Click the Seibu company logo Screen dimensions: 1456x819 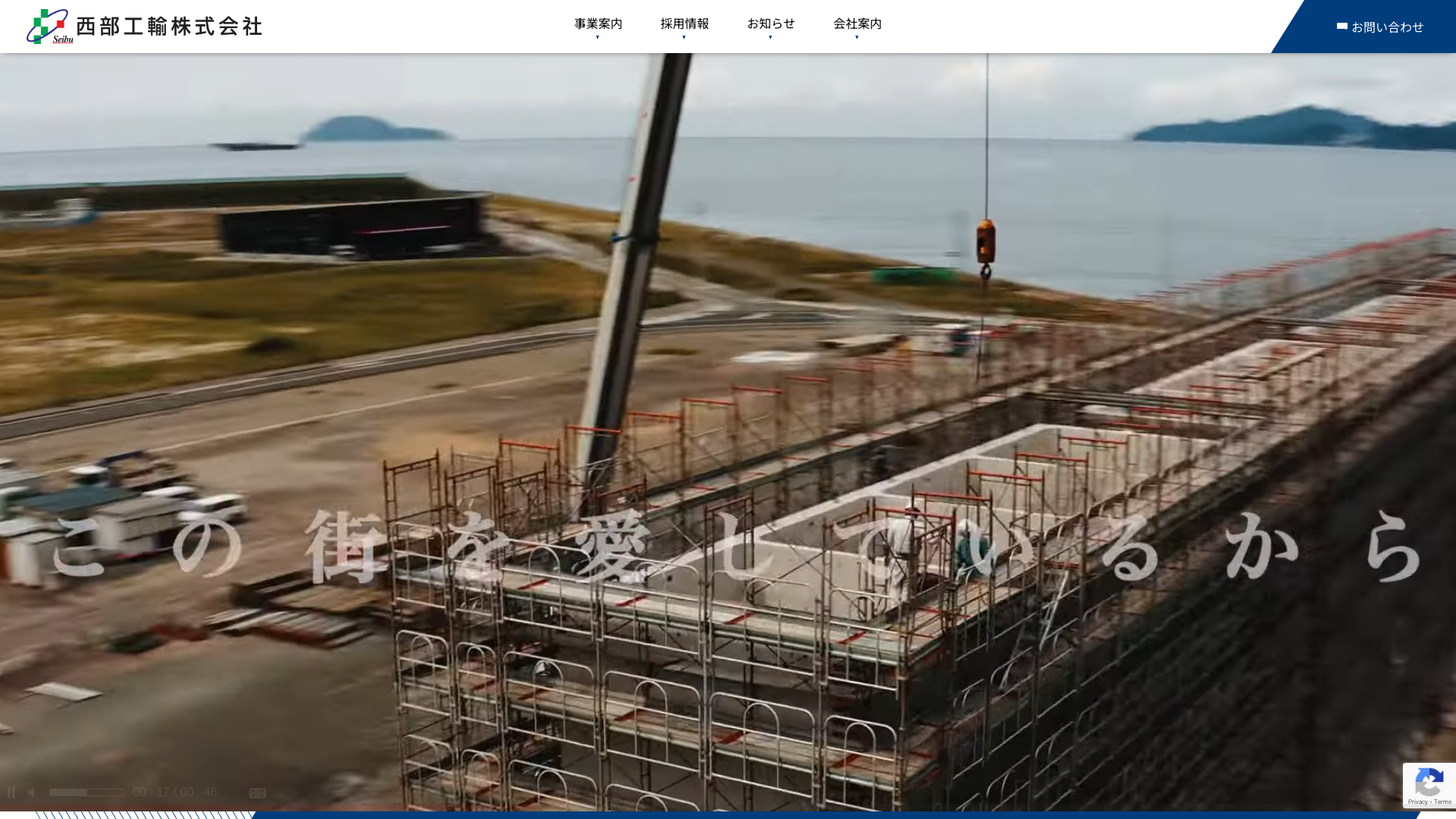[49, 25]
